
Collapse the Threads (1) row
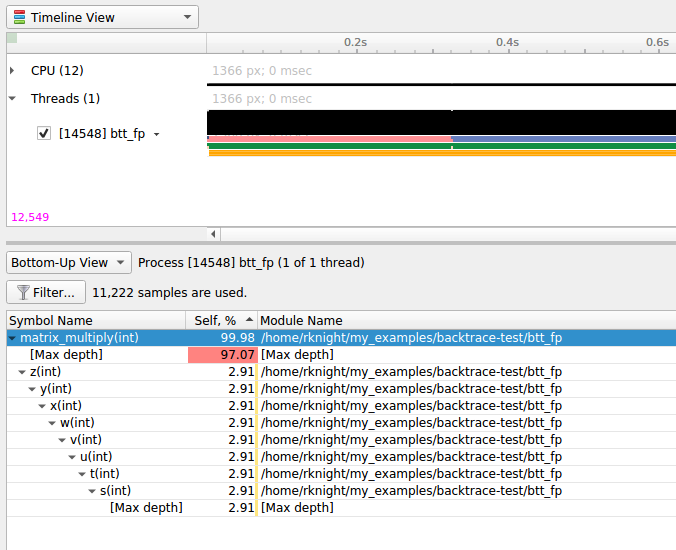tap(12, 98)
